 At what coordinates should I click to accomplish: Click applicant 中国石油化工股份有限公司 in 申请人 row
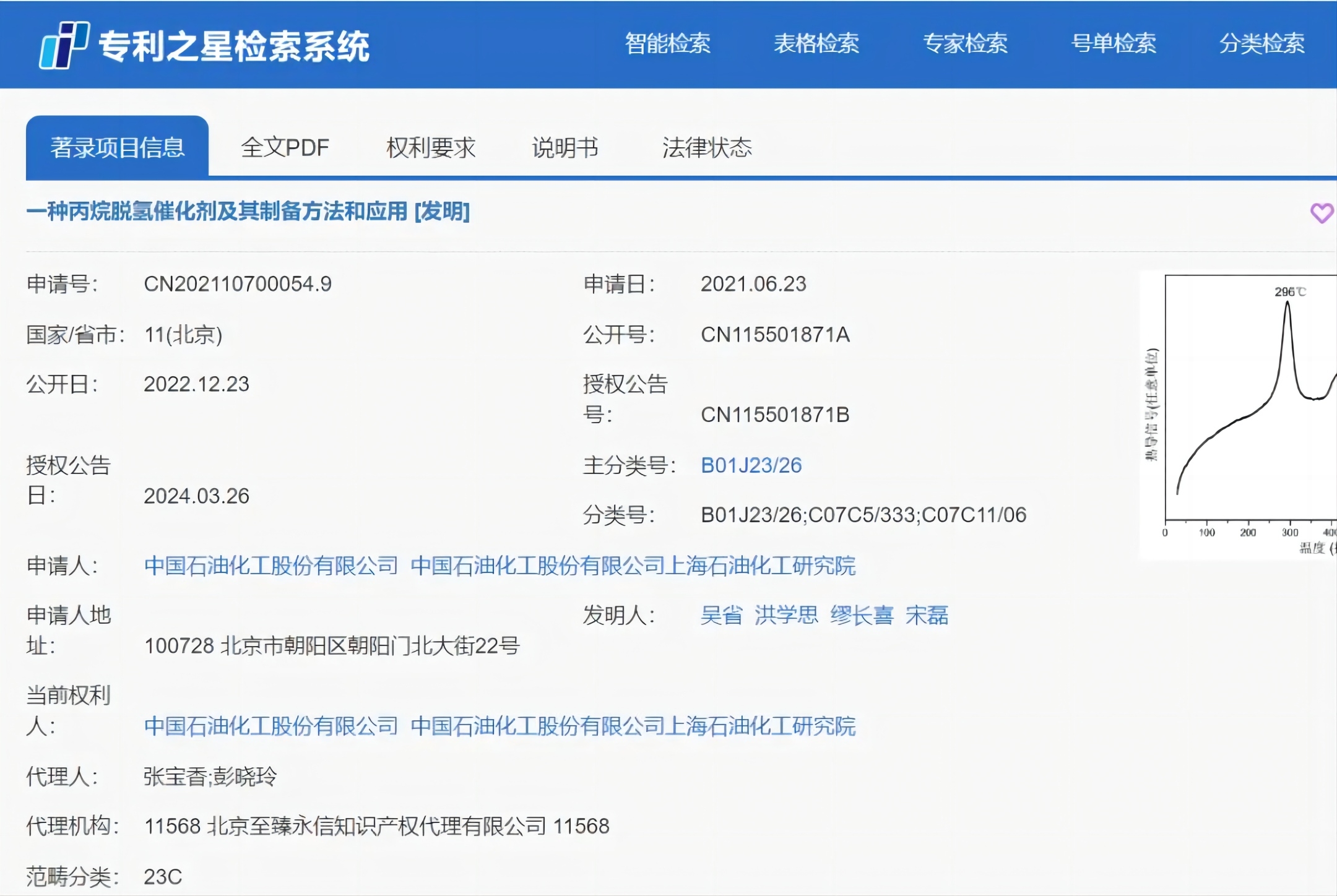pos(271,565)
